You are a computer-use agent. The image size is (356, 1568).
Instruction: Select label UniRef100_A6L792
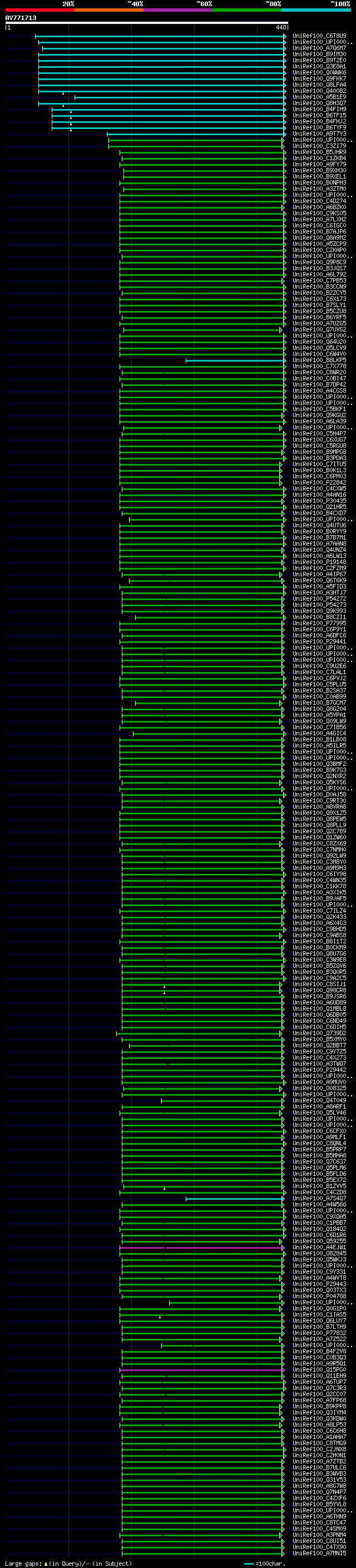click(x=319, y=275)
